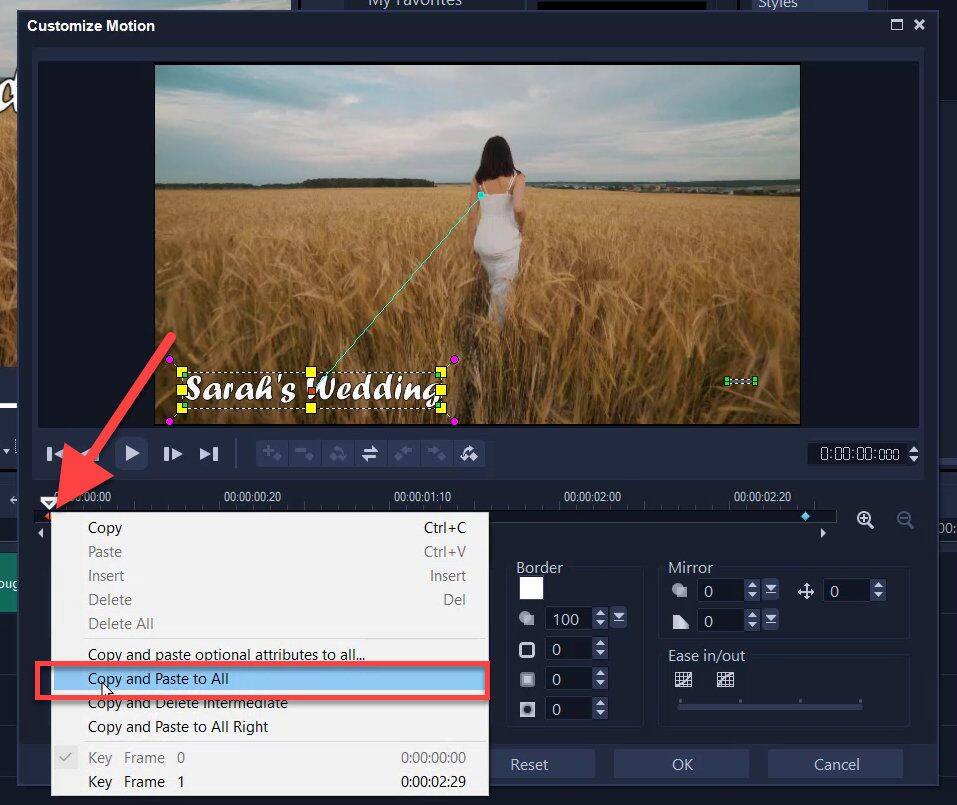The height and width of the screenshot is (805, 957).
Task: Zoom out on the motion timeline
Action: coord(905,520)
